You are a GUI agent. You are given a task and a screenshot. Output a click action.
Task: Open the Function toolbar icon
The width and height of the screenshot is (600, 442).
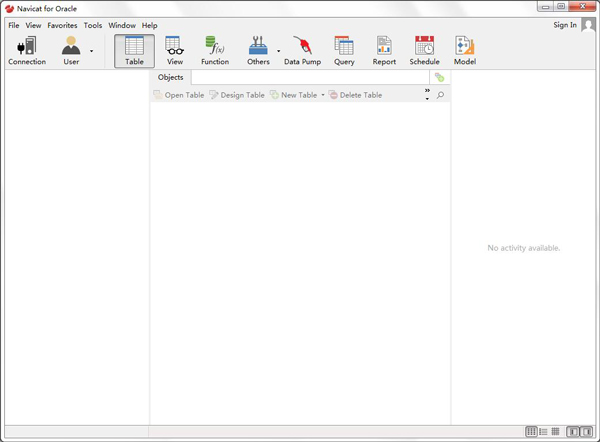(x=215, y=51)
